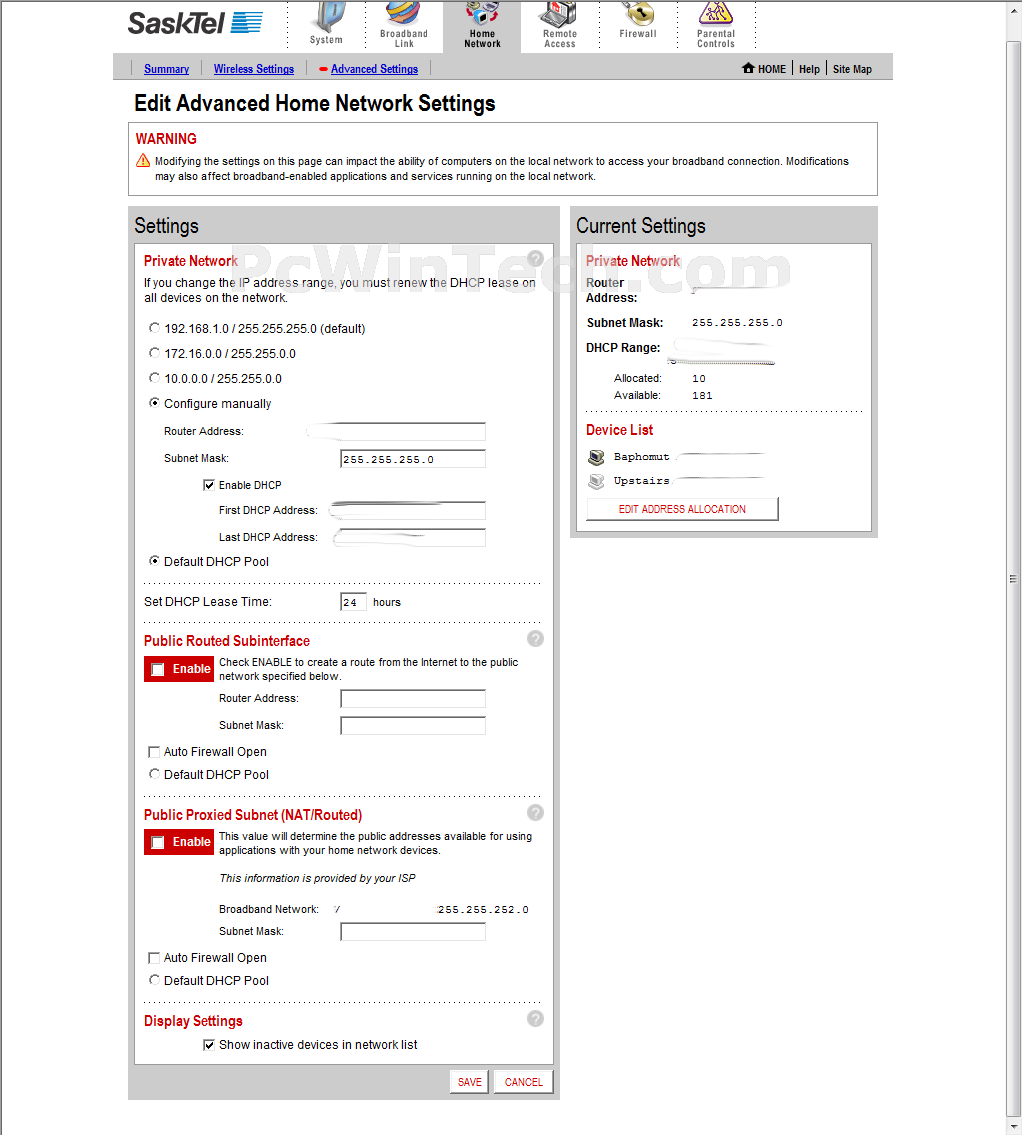Click the DHCP Lease Time hours field

(353, 602)
